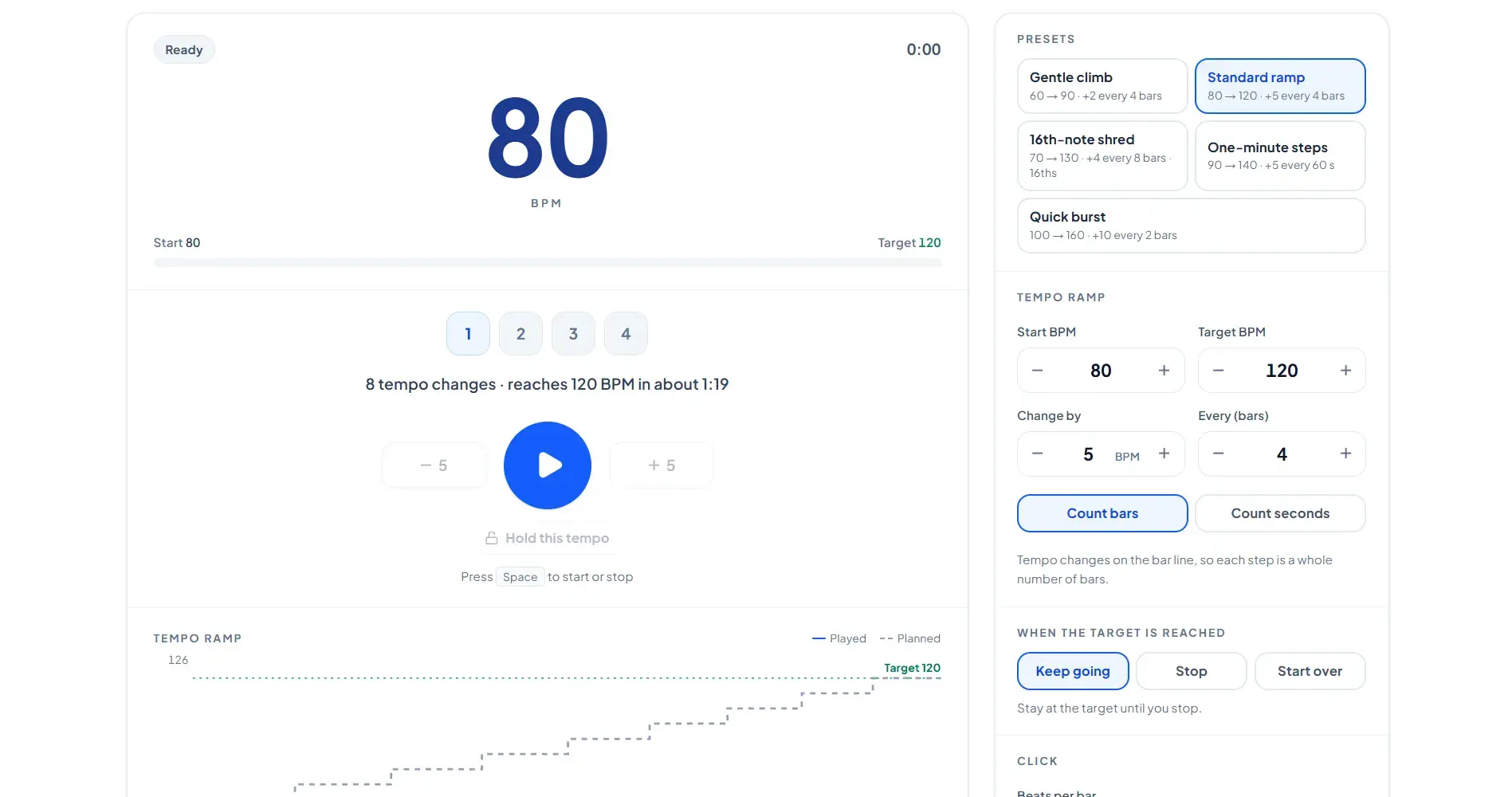Click the Space key hint
This screenshot has height=797, width=1512.
pos(520,577)
